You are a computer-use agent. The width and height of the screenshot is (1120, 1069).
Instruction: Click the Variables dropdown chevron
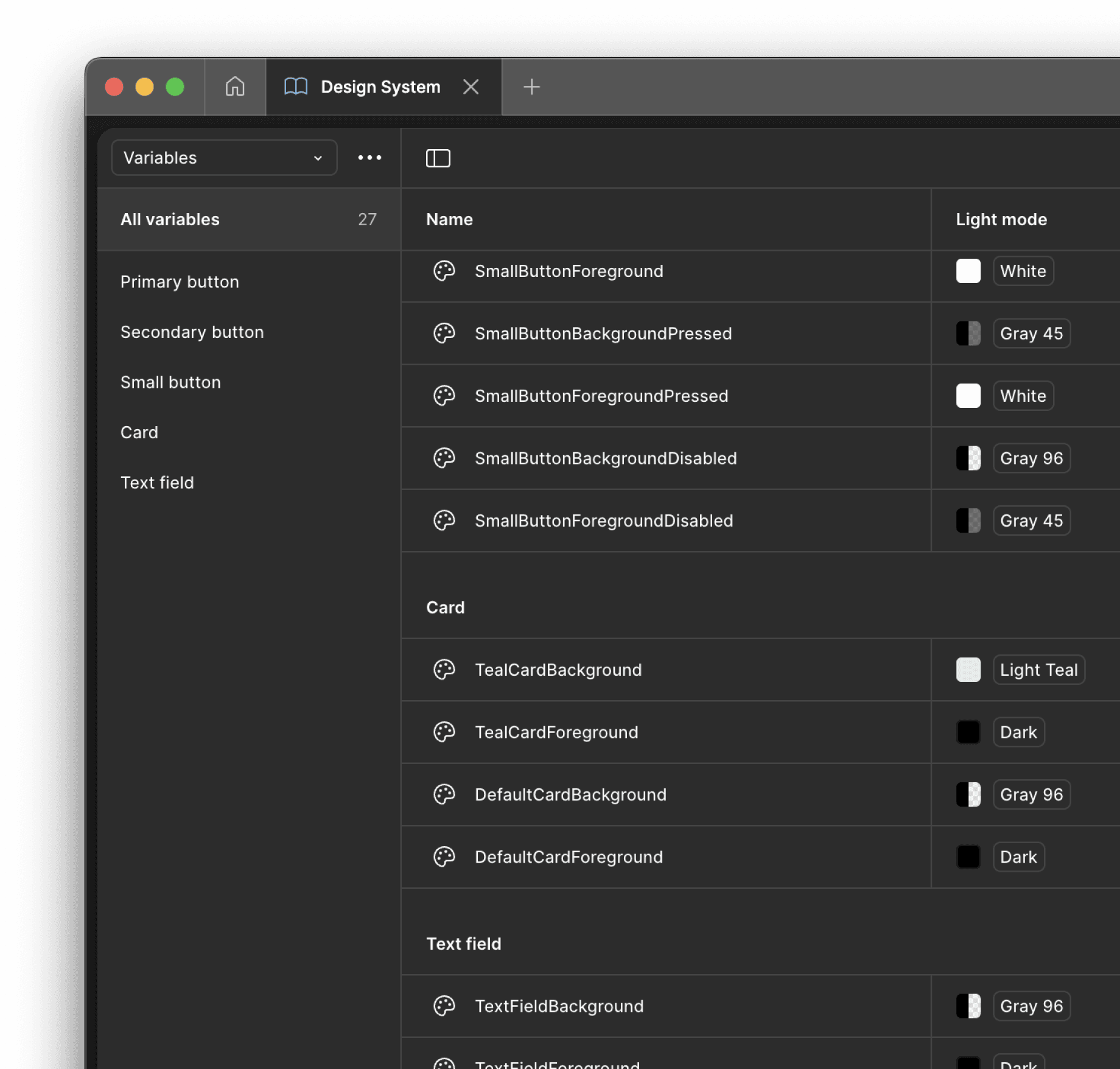point(318,158)
